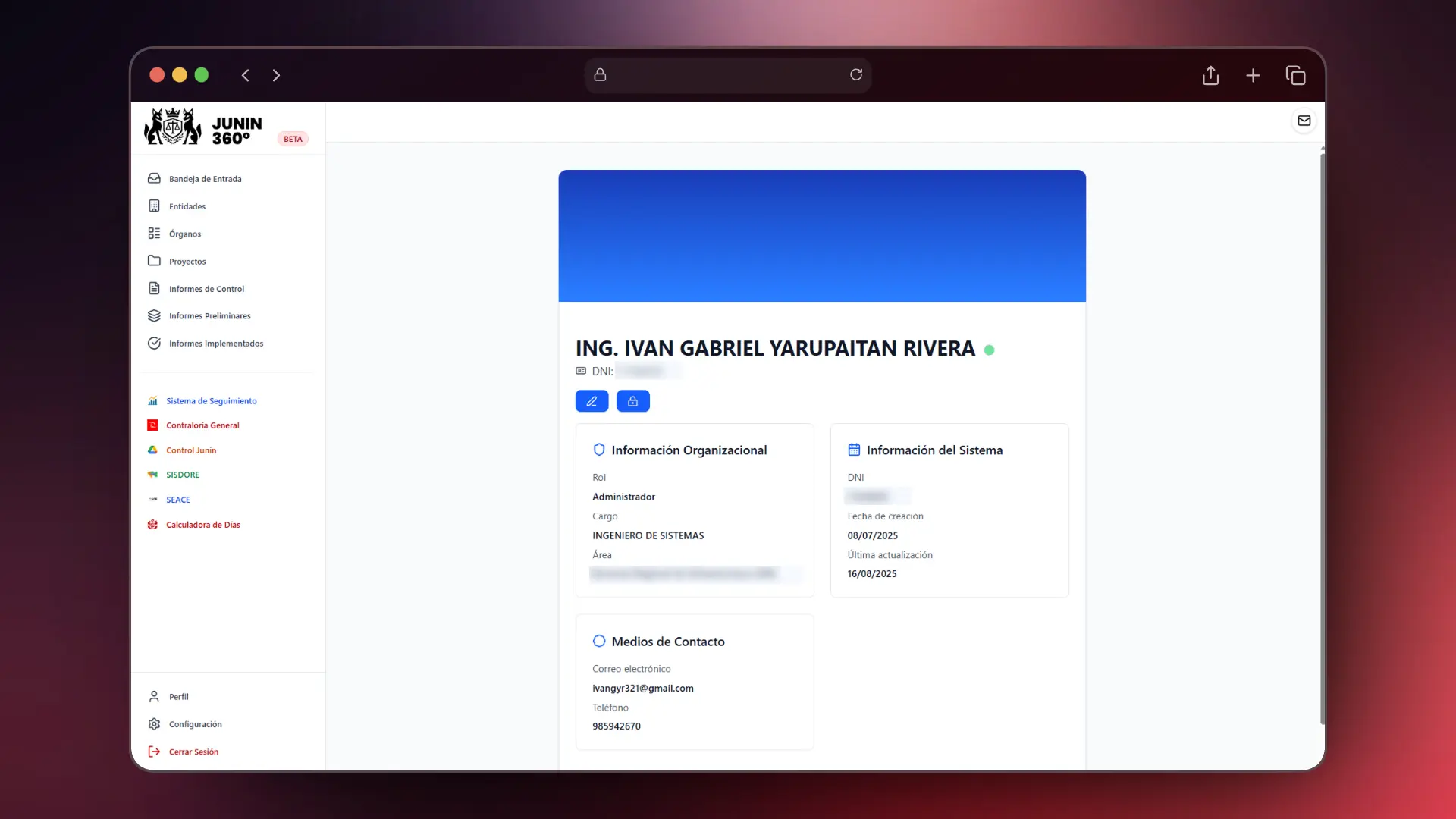This screenshot has width=1456, height=819.
Task: Click the browser address bar field
Action: [726, 75]
